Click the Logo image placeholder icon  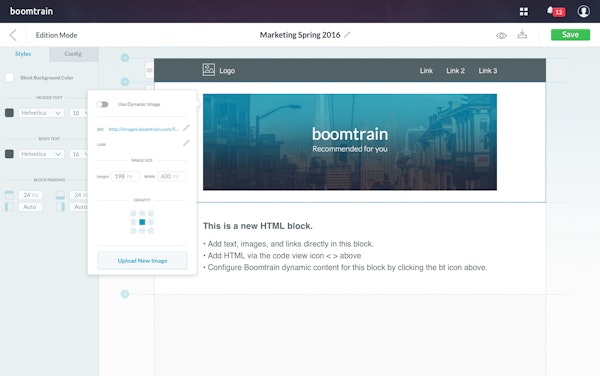click(x=209, y=70)
